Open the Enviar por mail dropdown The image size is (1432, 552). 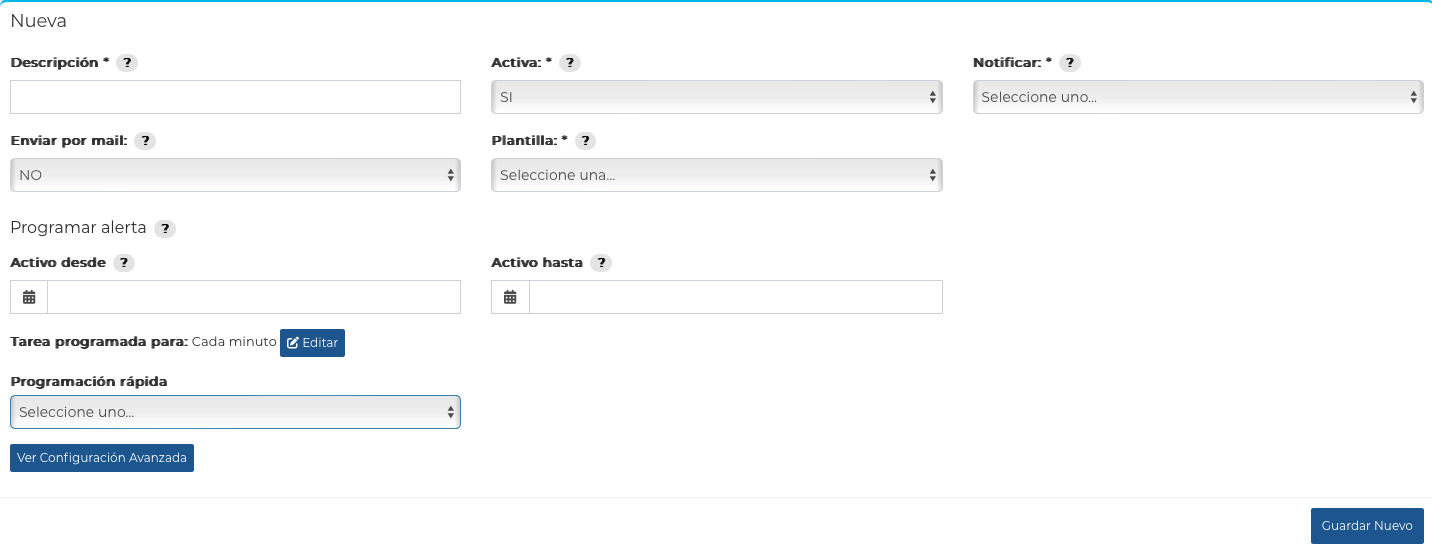[235, 175]
